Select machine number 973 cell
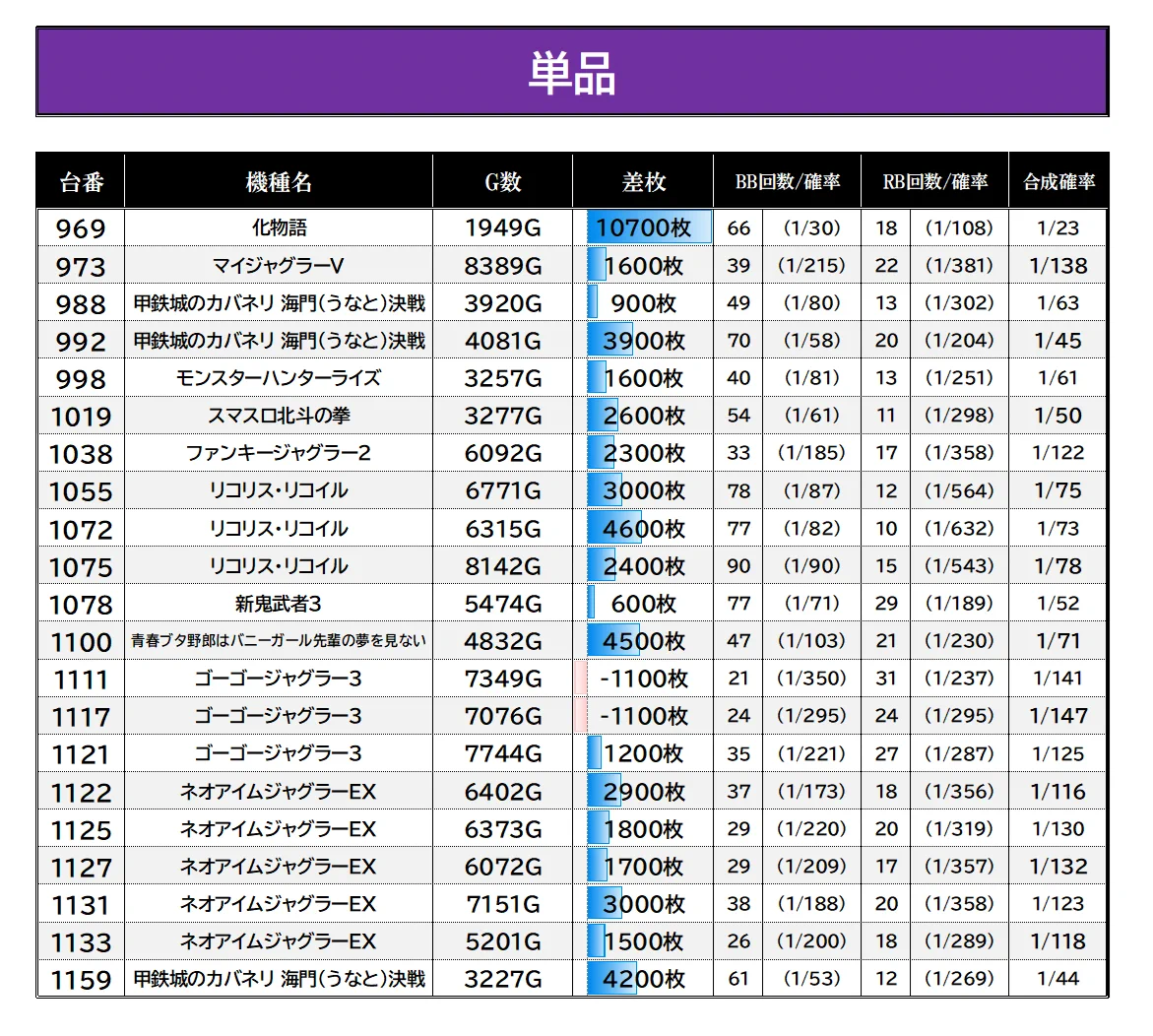1153x1036 pixels. coord(81,266)
